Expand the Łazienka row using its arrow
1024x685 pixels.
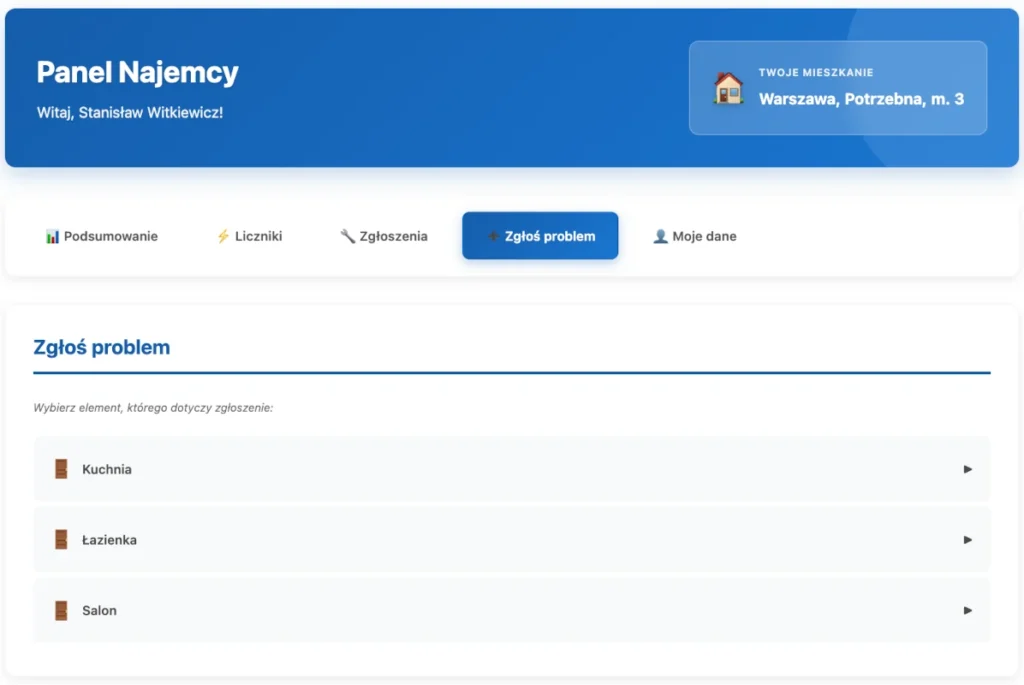(x=967, y=540)
